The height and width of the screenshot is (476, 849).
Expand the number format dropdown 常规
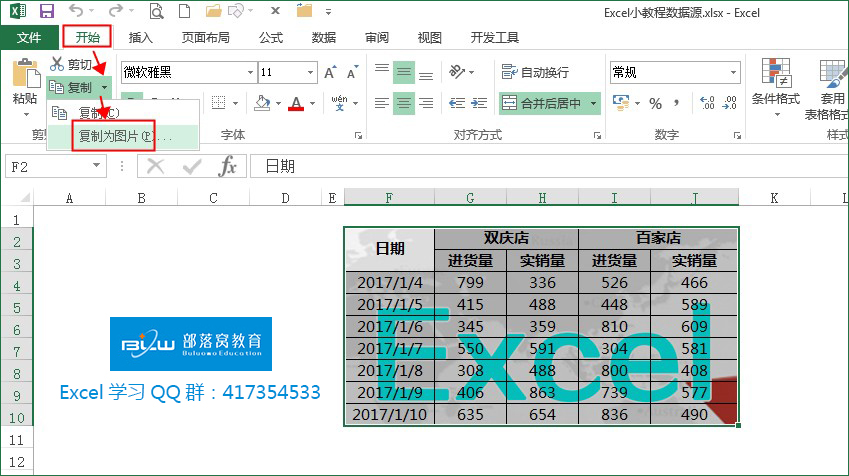[x=733, y=73]
